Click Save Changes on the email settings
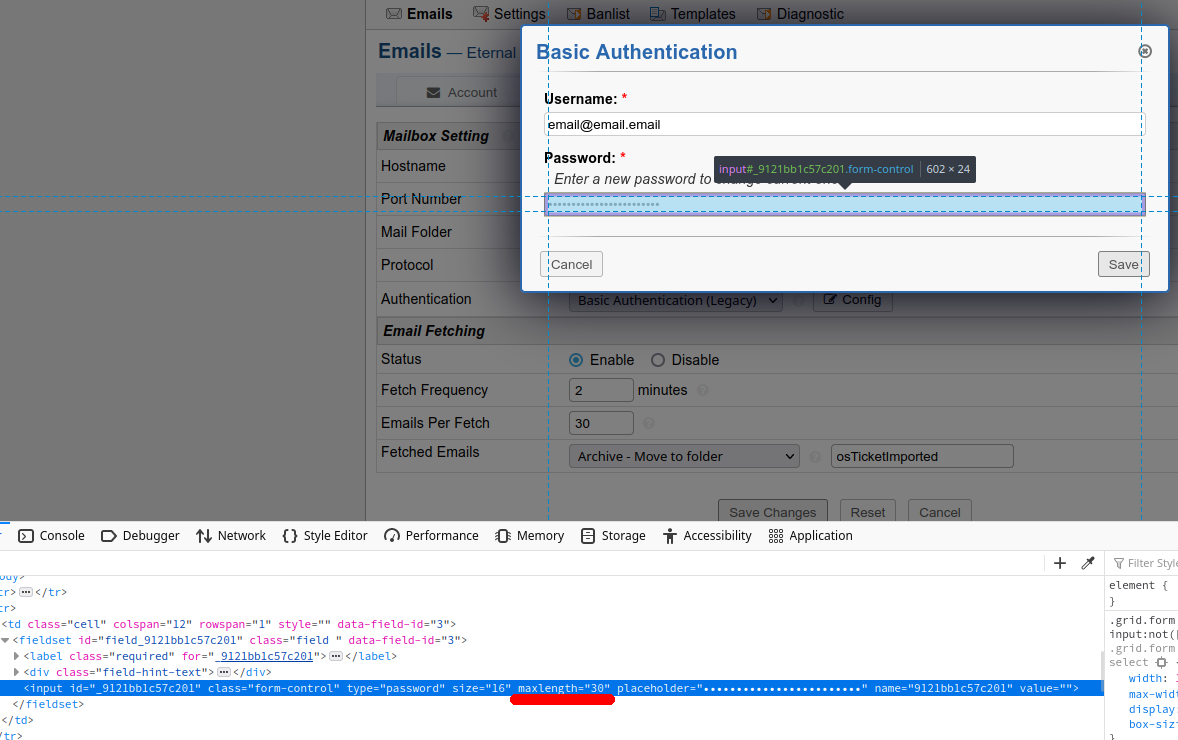Screen dimensions: 1178x740 click(x=772, y=511)
